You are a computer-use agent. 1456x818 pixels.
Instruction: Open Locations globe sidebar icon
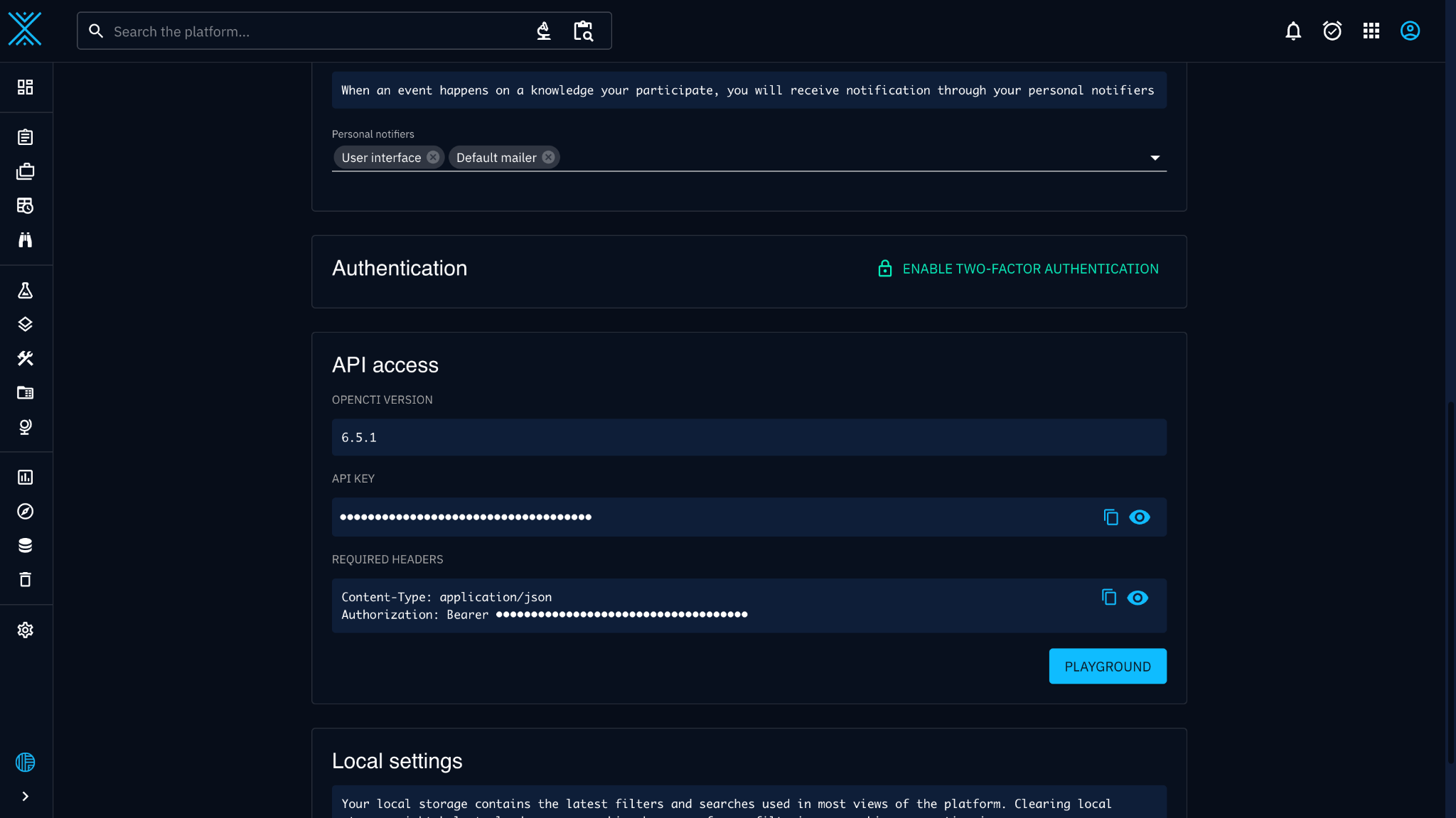point(26,426)
